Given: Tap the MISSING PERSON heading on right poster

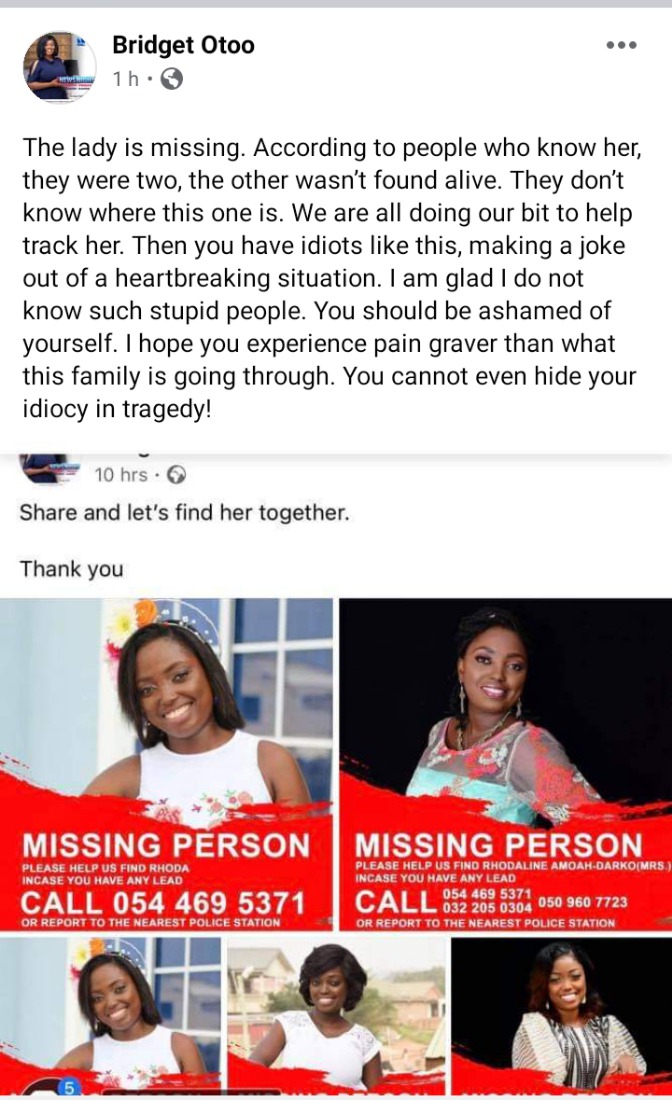Looking at the screenshot, I should [x=499, y=845].
